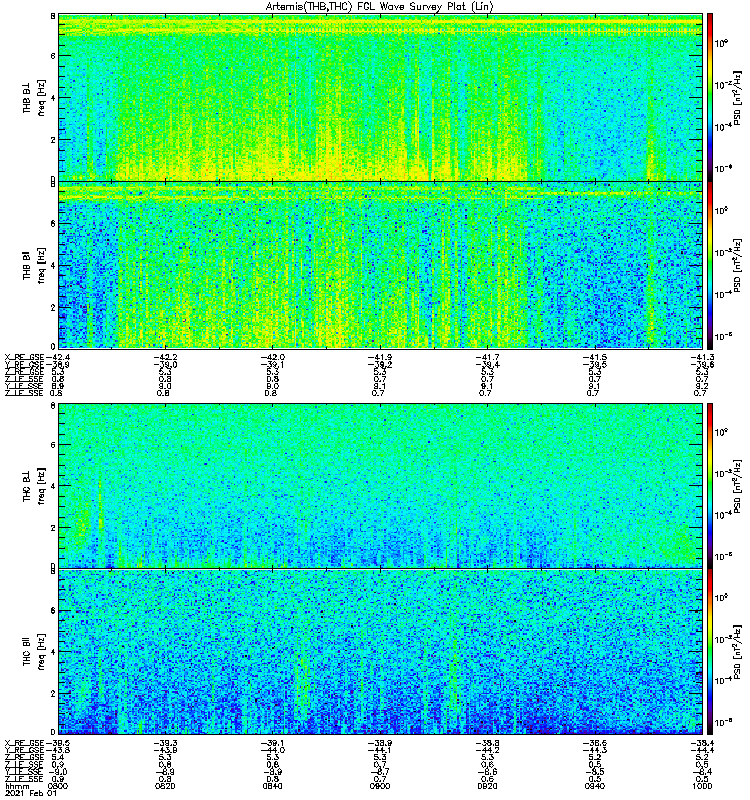Click the X_RE_GSE value -41.7

pyautogui.click(x=487, y=357)
